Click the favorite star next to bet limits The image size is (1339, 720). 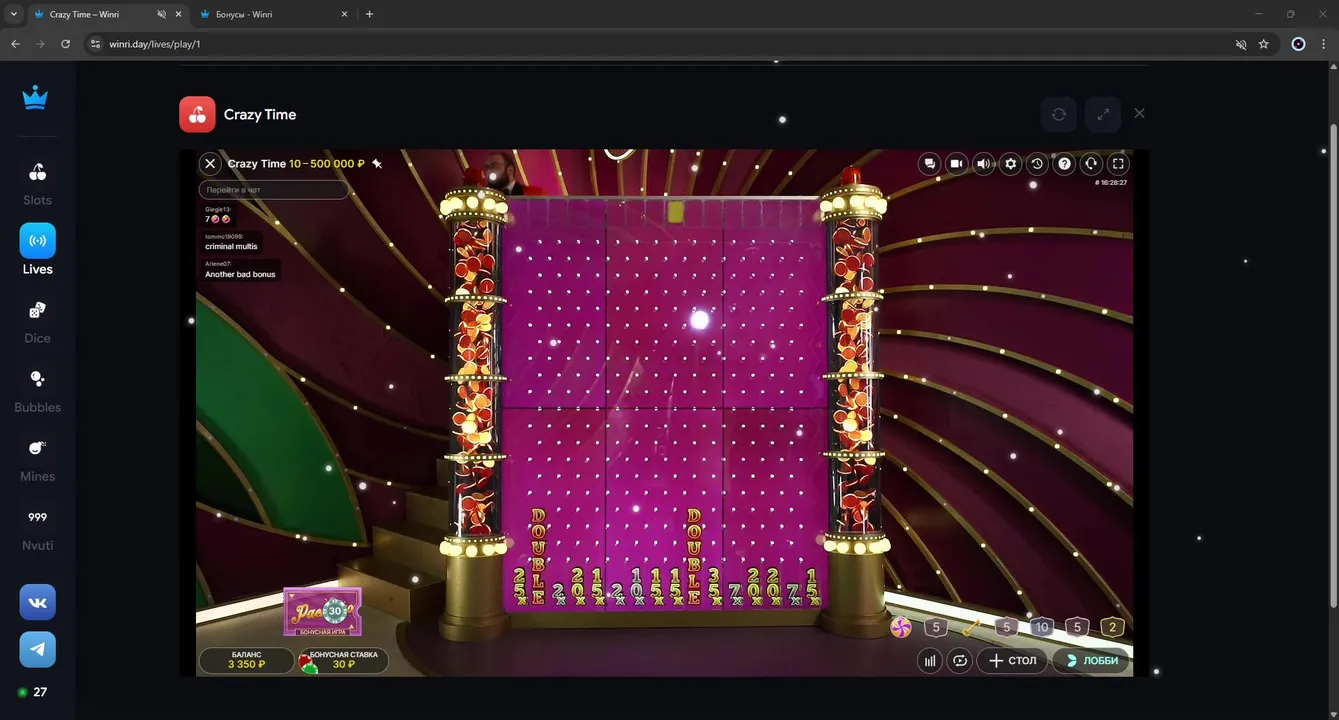[x=377, y=163]
